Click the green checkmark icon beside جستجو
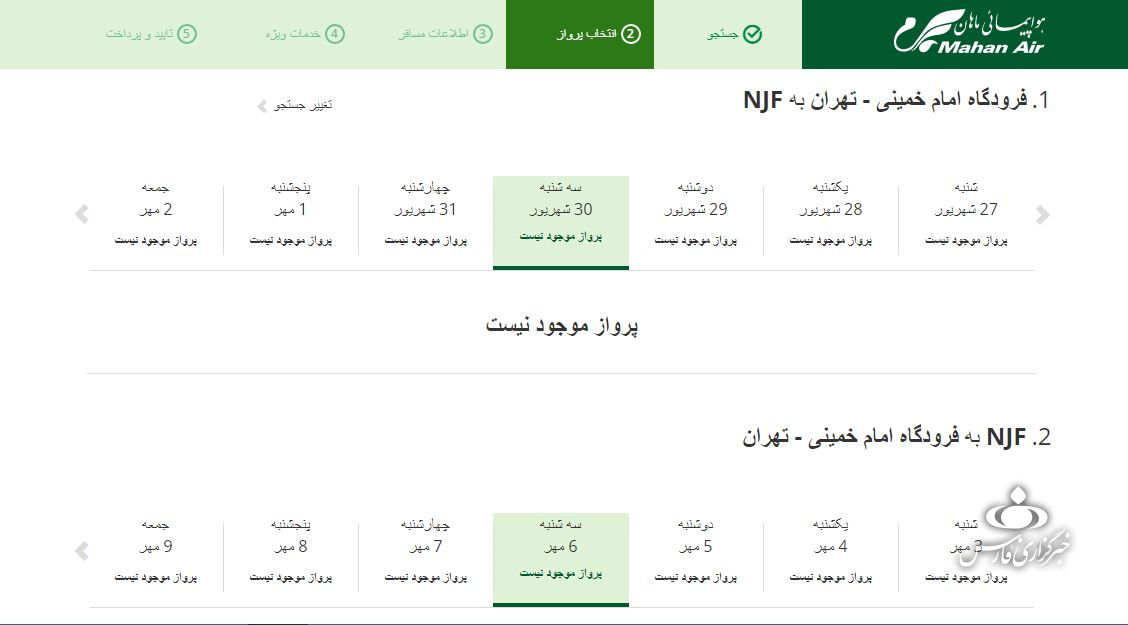The width and height of the screenshot is (1128, 625). [x=753, y=35]
